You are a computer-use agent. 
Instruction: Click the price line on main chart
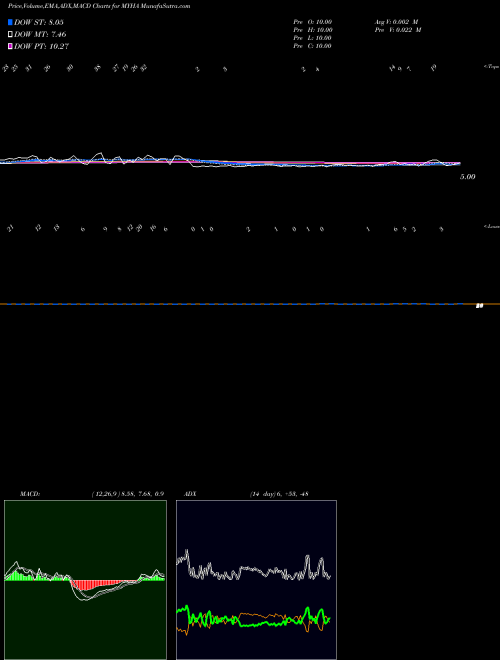click(x=230, y=162)
